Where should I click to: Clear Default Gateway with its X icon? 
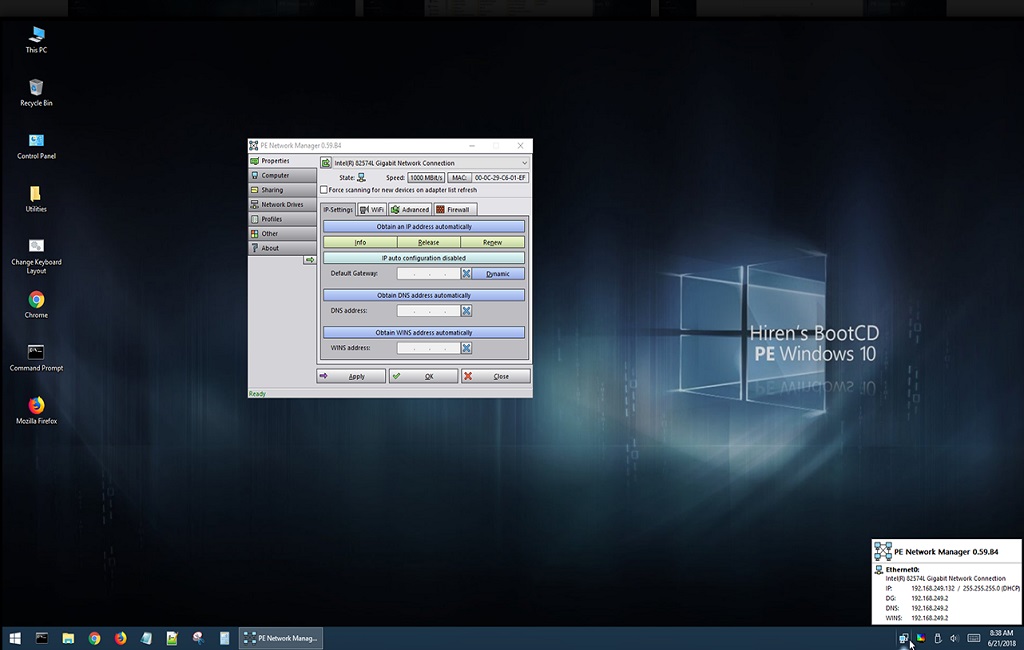click(x=466, y=274)
